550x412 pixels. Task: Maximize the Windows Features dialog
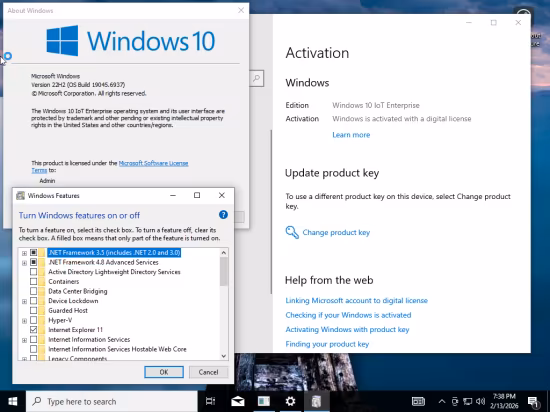click(197, 195)
